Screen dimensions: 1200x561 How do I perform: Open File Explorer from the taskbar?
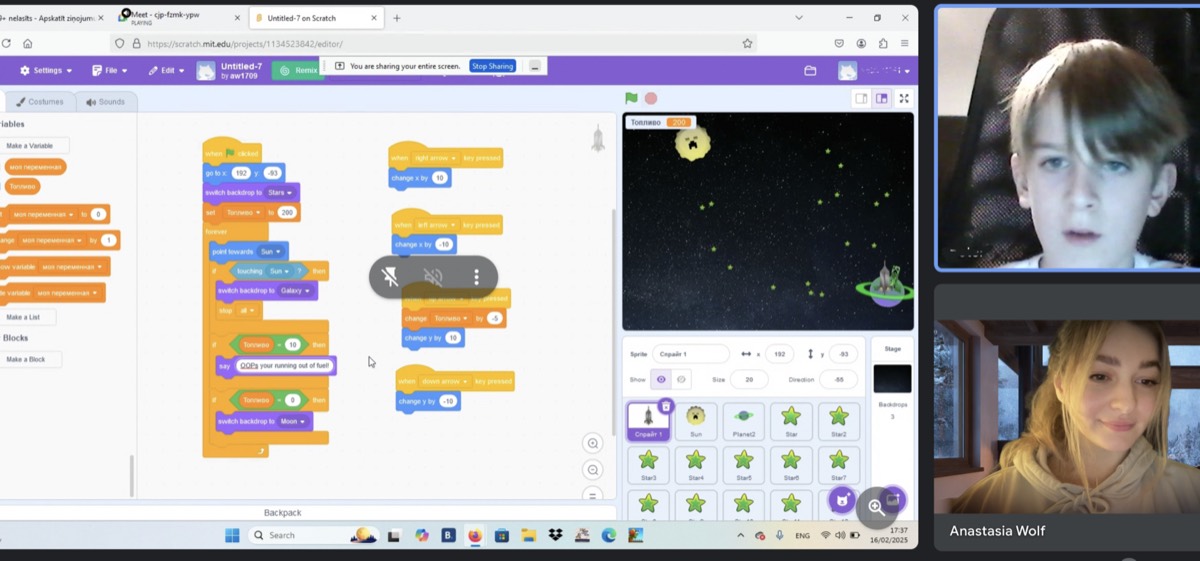[x=528, y=535]
